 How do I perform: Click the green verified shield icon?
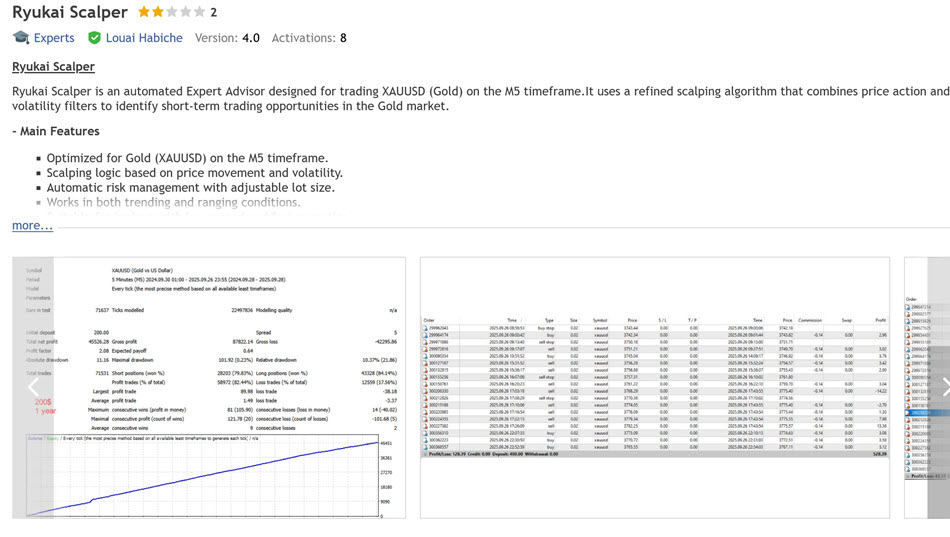[x=95, y=38]
